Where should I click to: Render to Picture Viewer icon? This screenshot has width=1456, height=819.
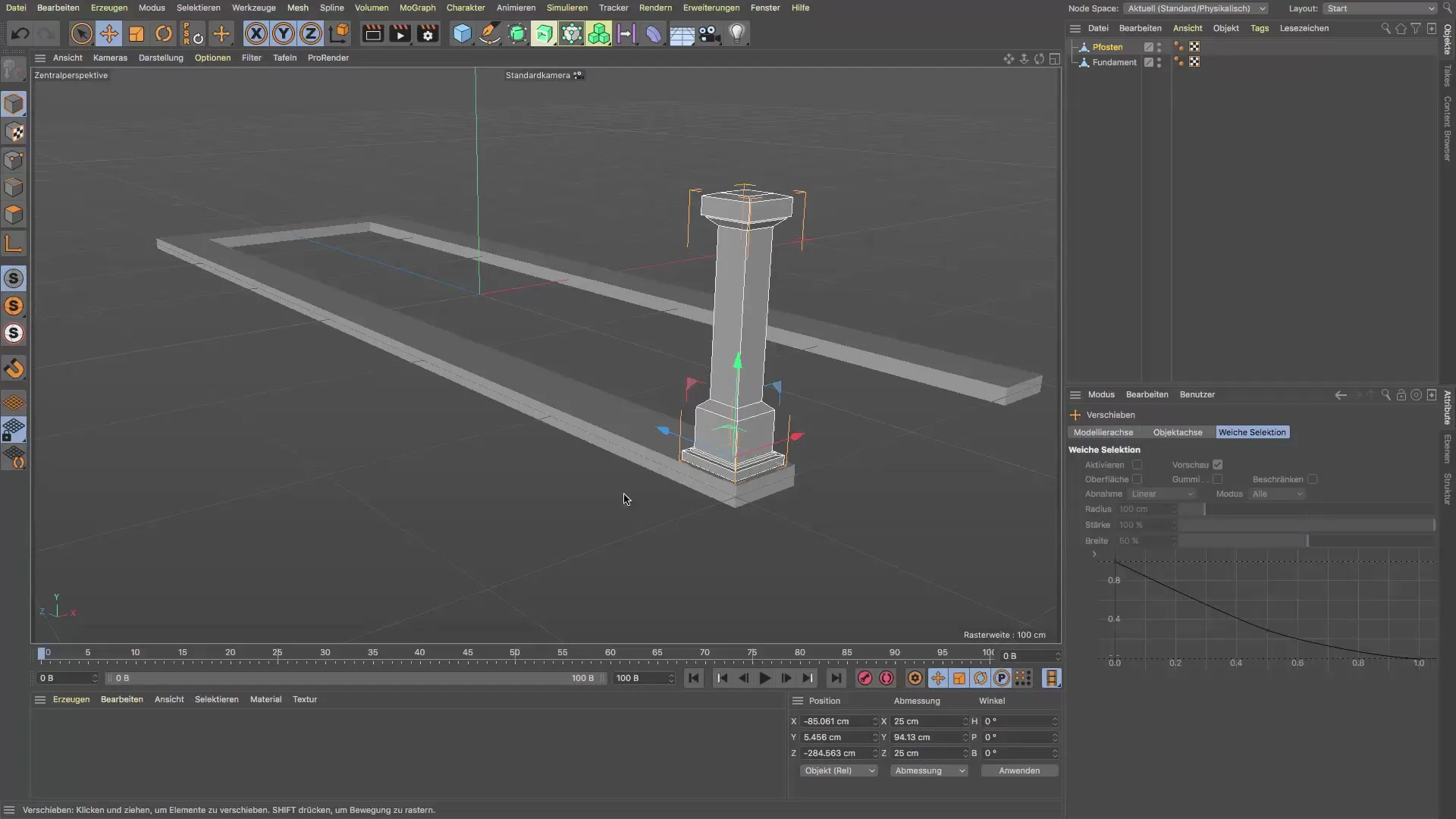pyautogui.click(x=400, y=33)
